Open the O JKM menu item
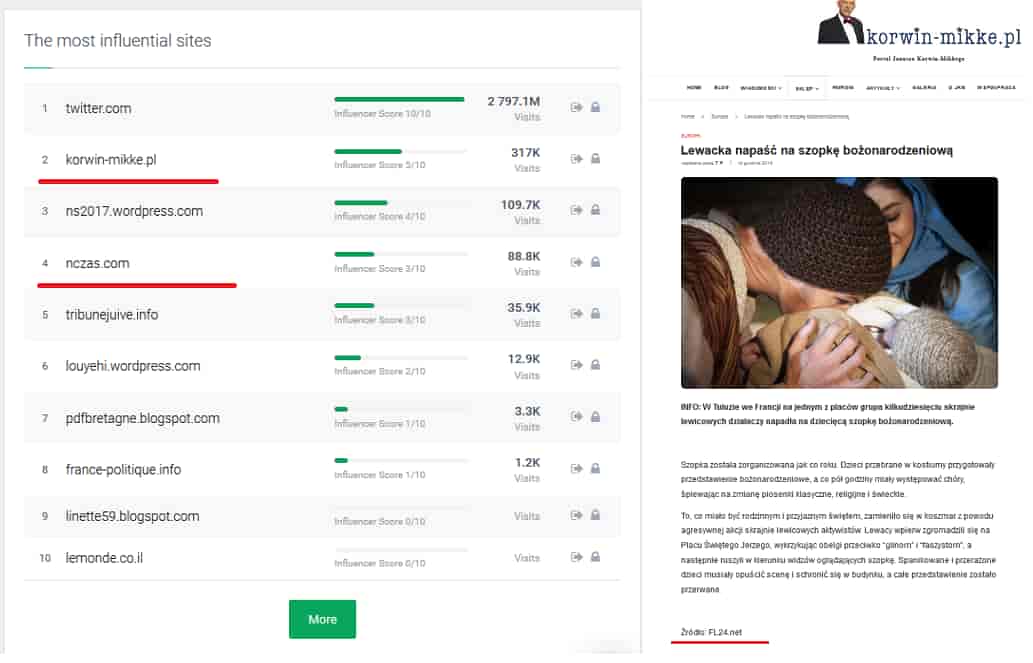 point(957,87)
